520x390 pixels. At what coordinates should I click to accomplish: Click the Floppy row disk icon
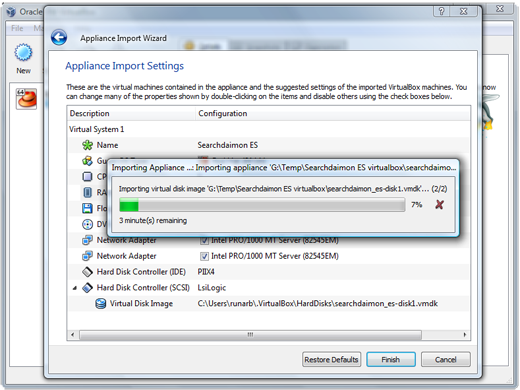click(87, 208)
